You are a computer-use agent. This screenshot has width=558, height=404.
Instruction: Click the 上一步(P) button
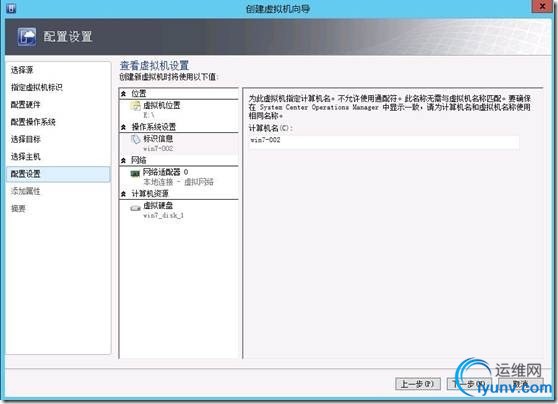coord(418,384)
